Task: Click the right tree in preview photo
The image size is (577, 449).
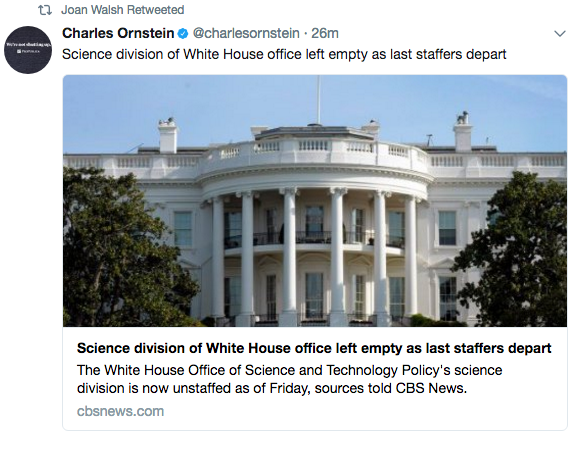Action: 515,250
